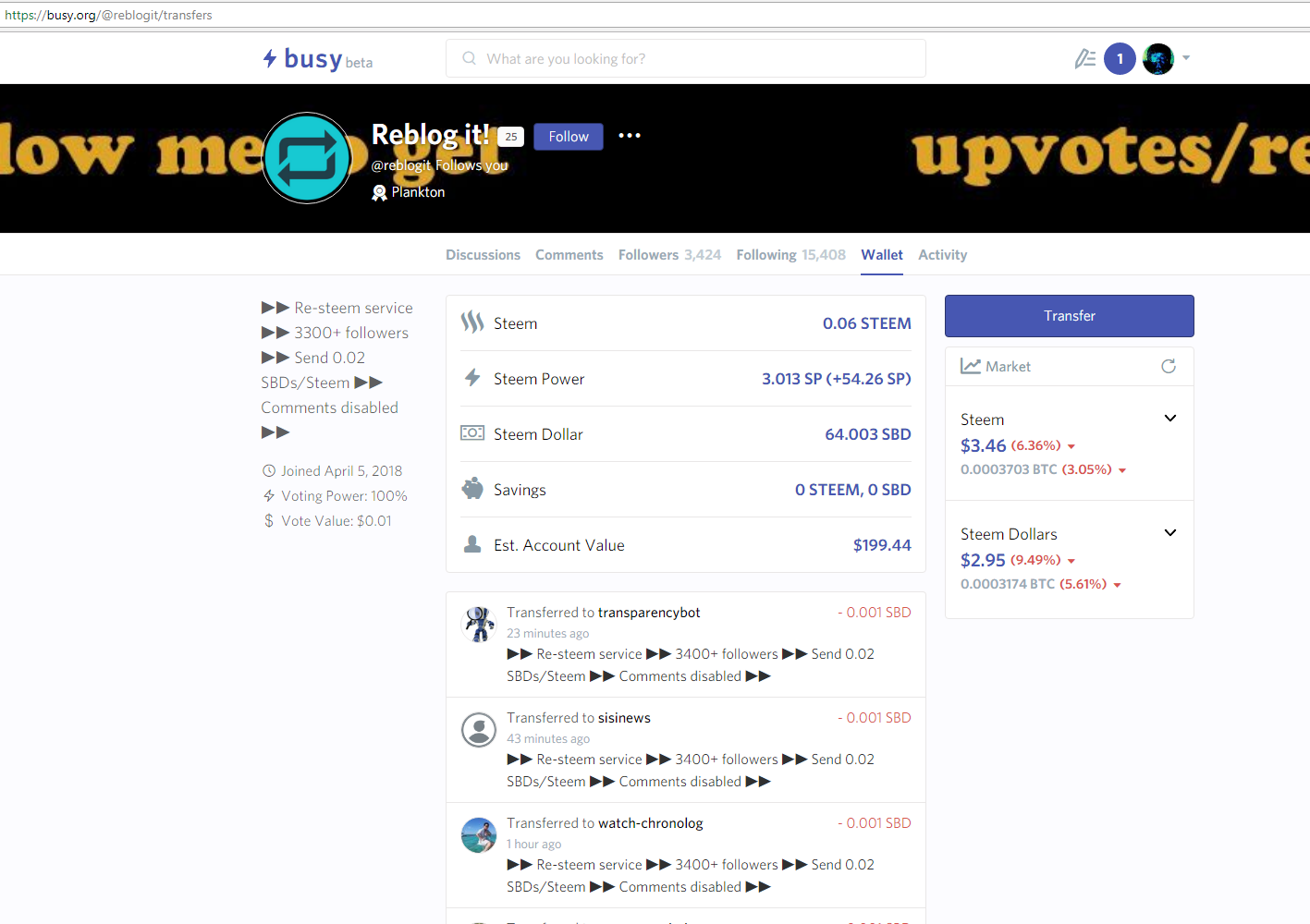Click the Steem Dollars price $2.95
The height and width of the screenshot is (924, 1310).
click(983, 560)
